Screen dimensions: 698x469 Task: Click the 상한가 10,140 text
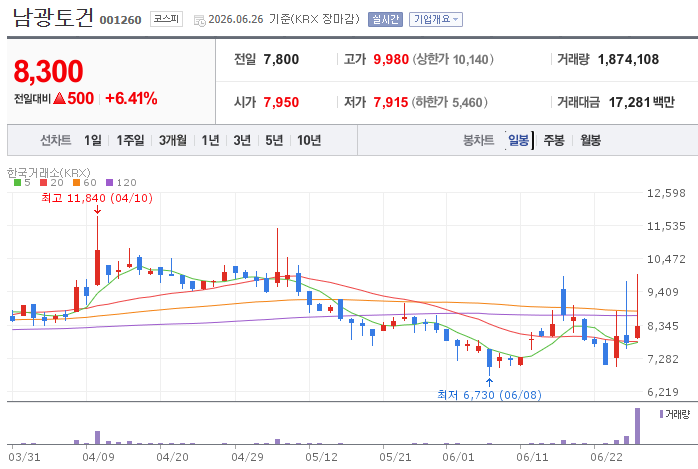pyautogui.click(x=453, y=59)
